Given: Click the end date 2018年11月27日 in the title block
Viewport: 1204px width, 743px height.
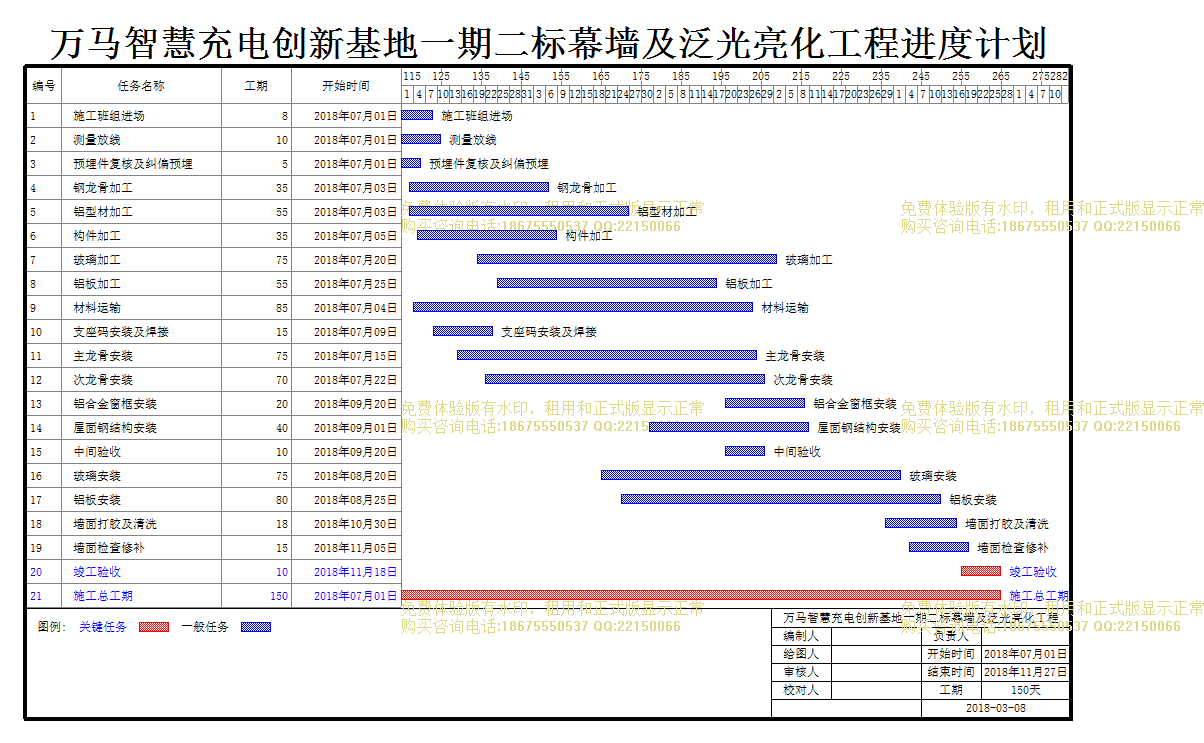Looking at the screenshot, I should click(x=1025, y=672).
